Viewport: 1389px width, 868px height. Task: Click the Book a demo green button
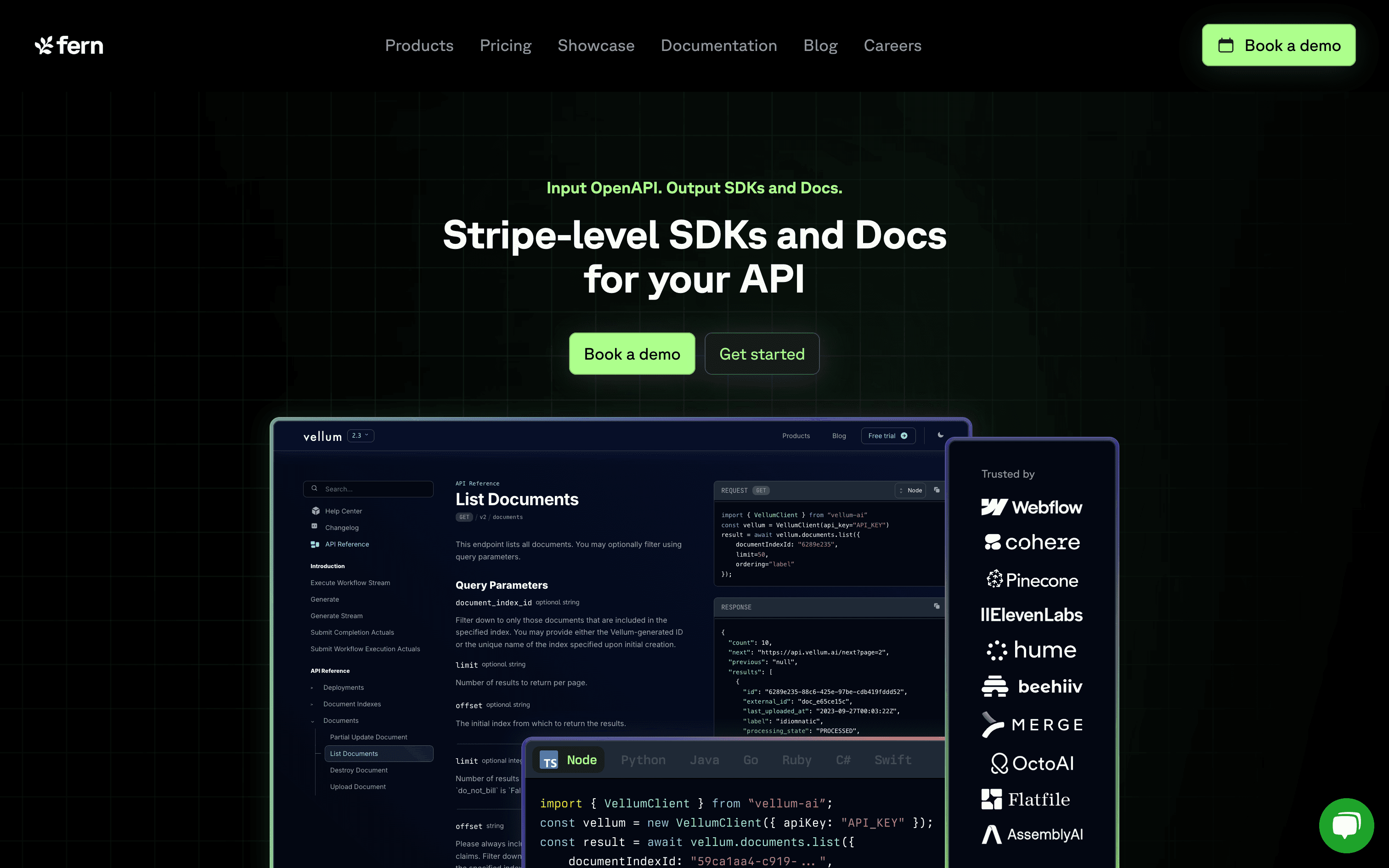pyautogui.click(x=631, y=353)
